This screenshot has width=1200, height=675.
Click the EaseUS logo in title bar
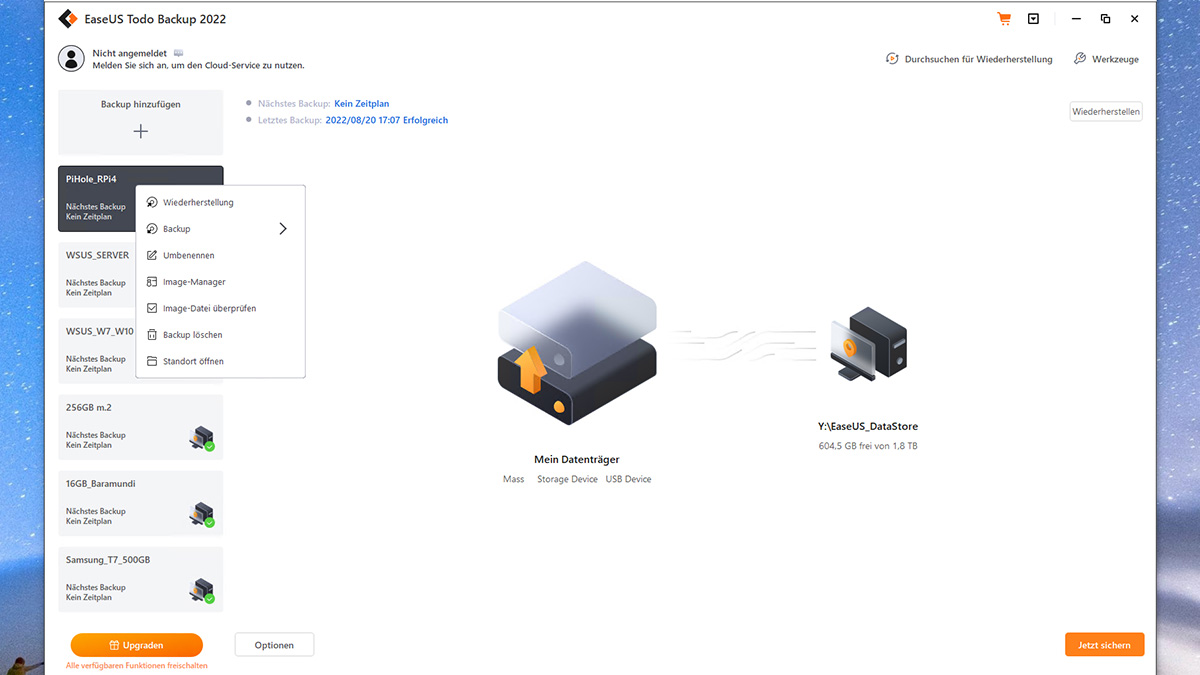(x=68, y=19)
